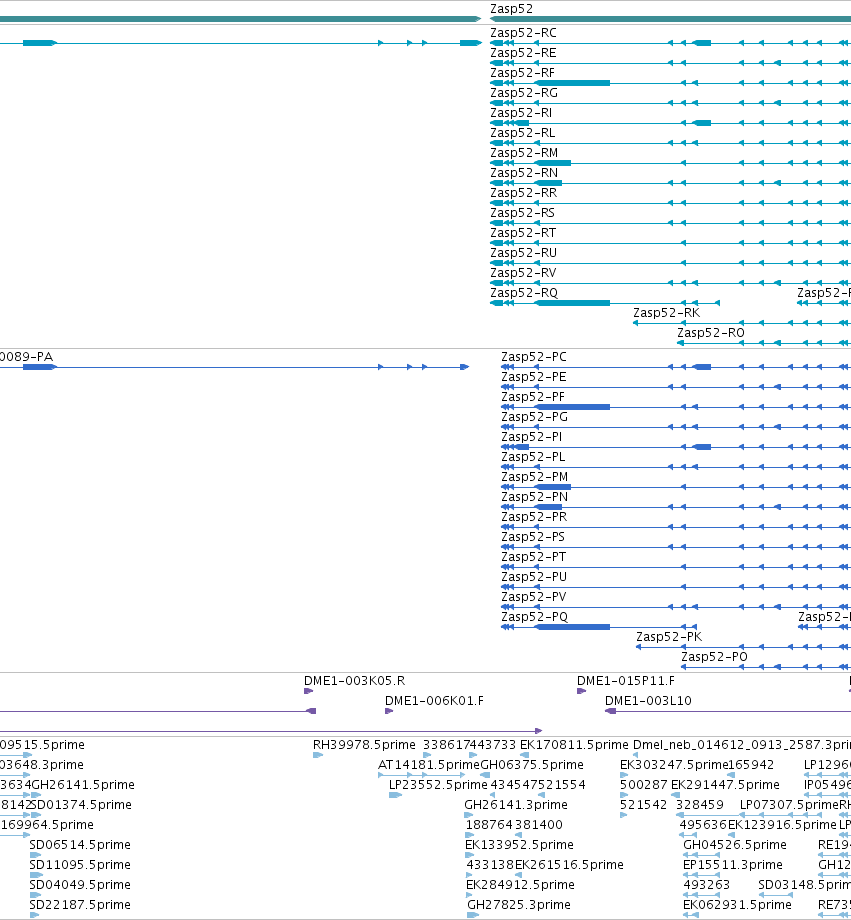The width and height of the screenshot is (851, 920).
Task: Click the Zasp52-RE transcript label
Action: (523, 53)
